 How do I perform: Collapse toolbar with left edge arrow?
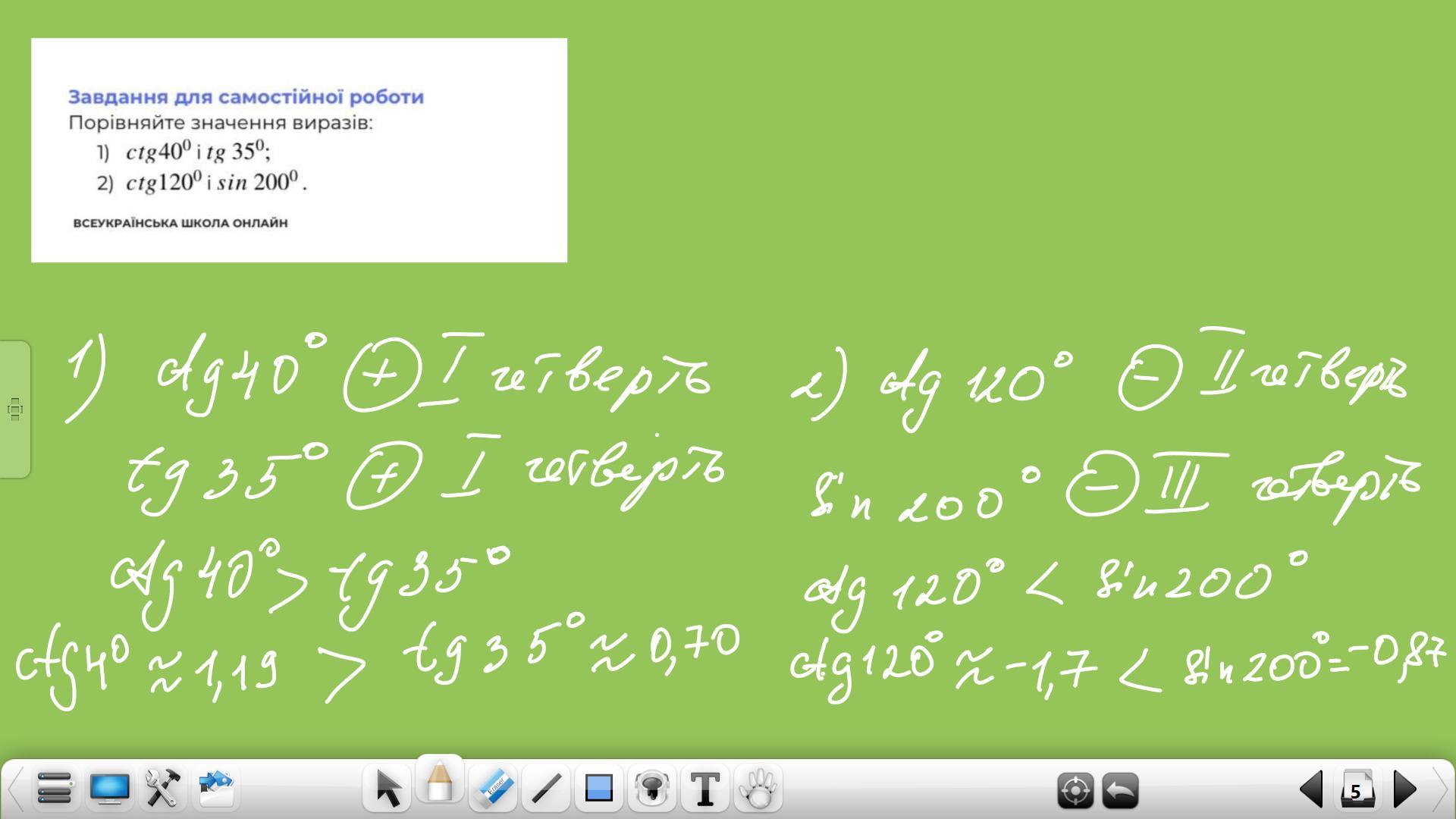click(x=13, y=789)
